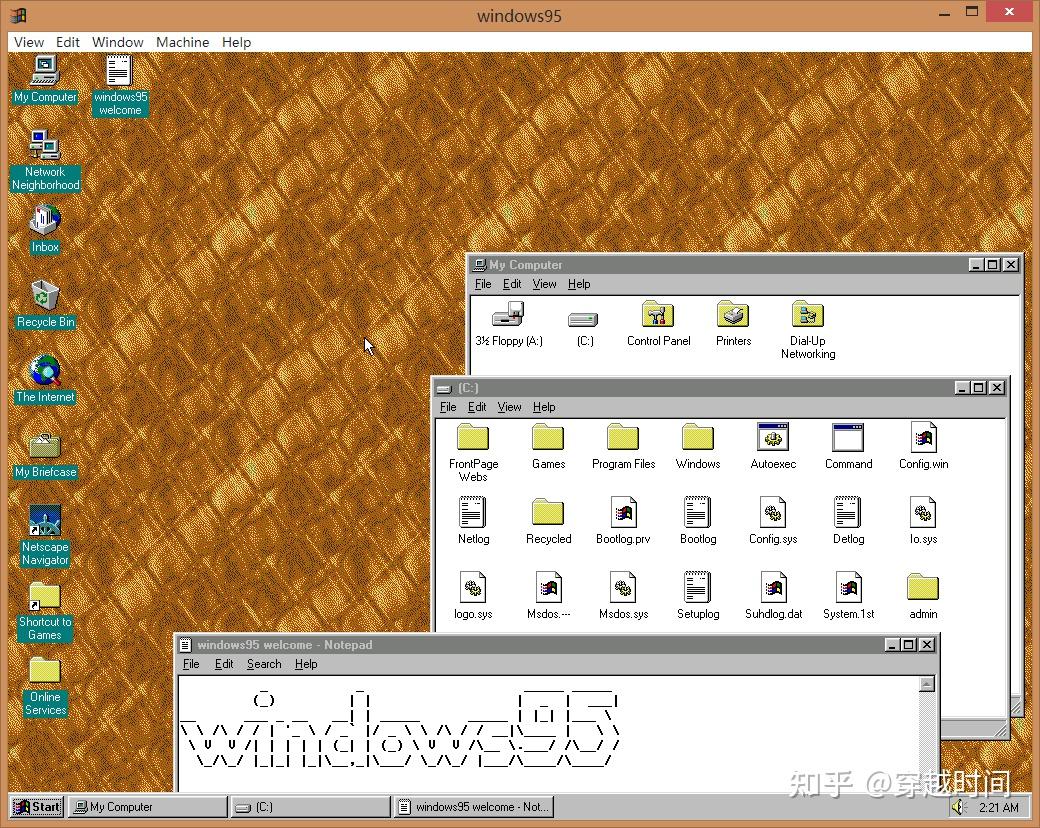The width and height of the screenshot is (1040, 828).
Task: Click the speaker icon in the system tray
Action: click(957, 807)
